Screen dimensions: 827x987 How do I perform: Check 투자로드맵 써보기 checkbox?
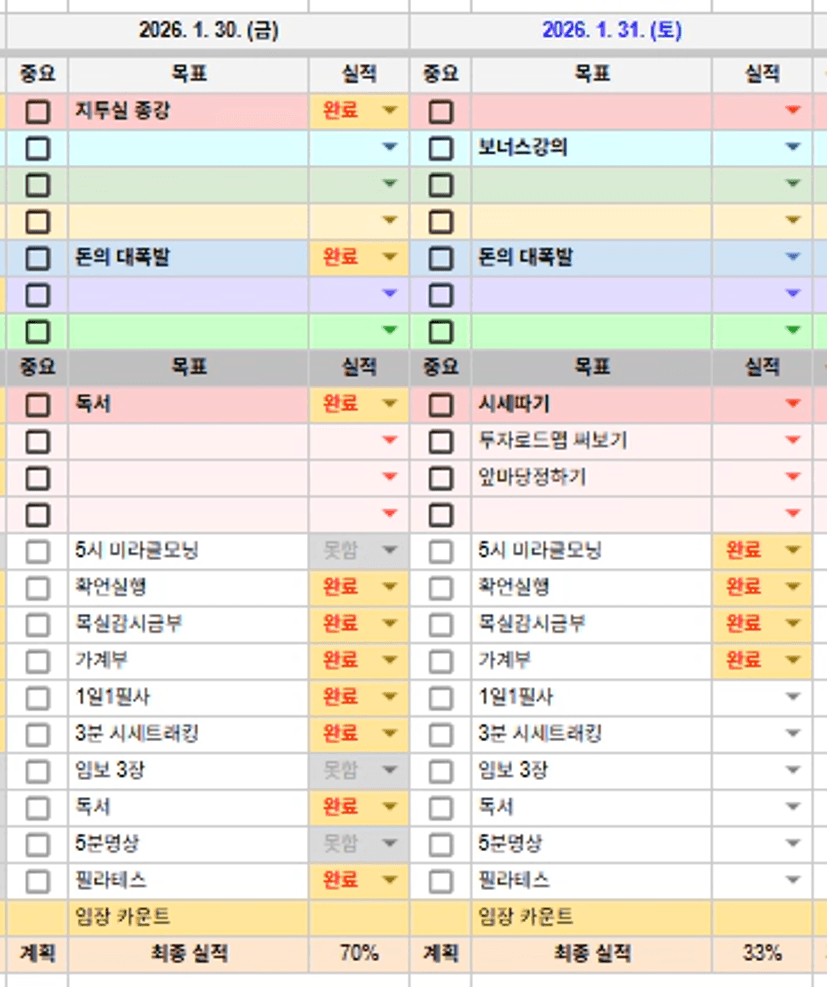coord(440,442)
